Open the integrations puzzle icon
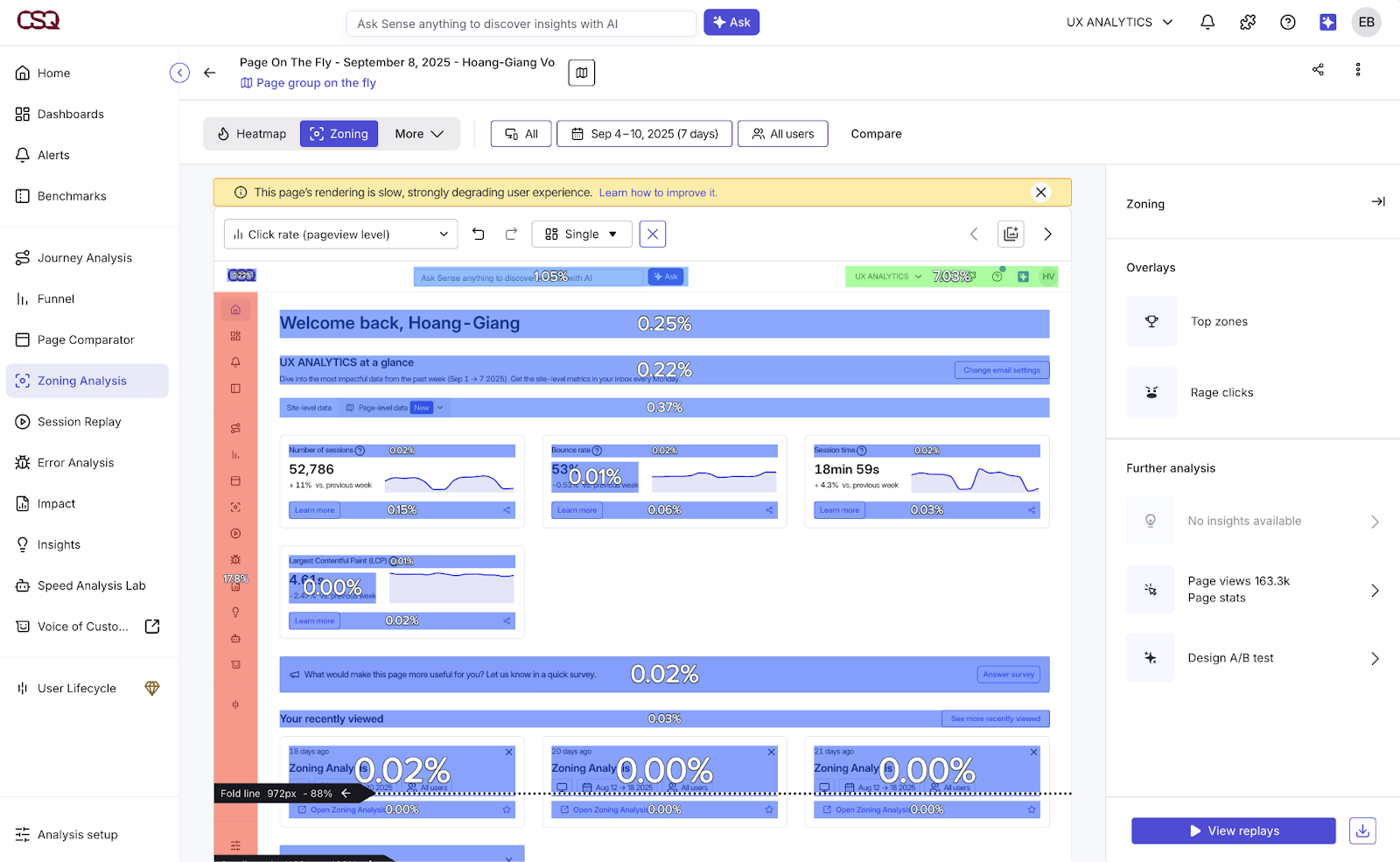1400x862 pixels. click(x=1248, y=23)
